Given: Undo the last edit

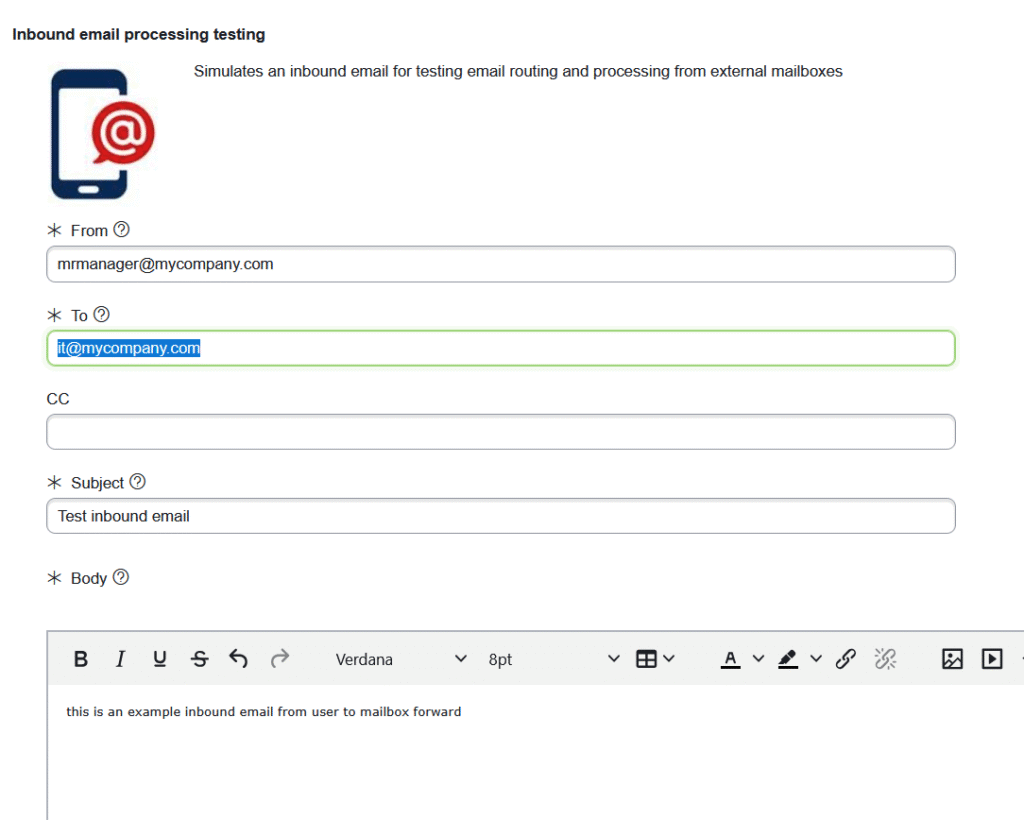Looking at the screenshot, I should click(239, 658).
